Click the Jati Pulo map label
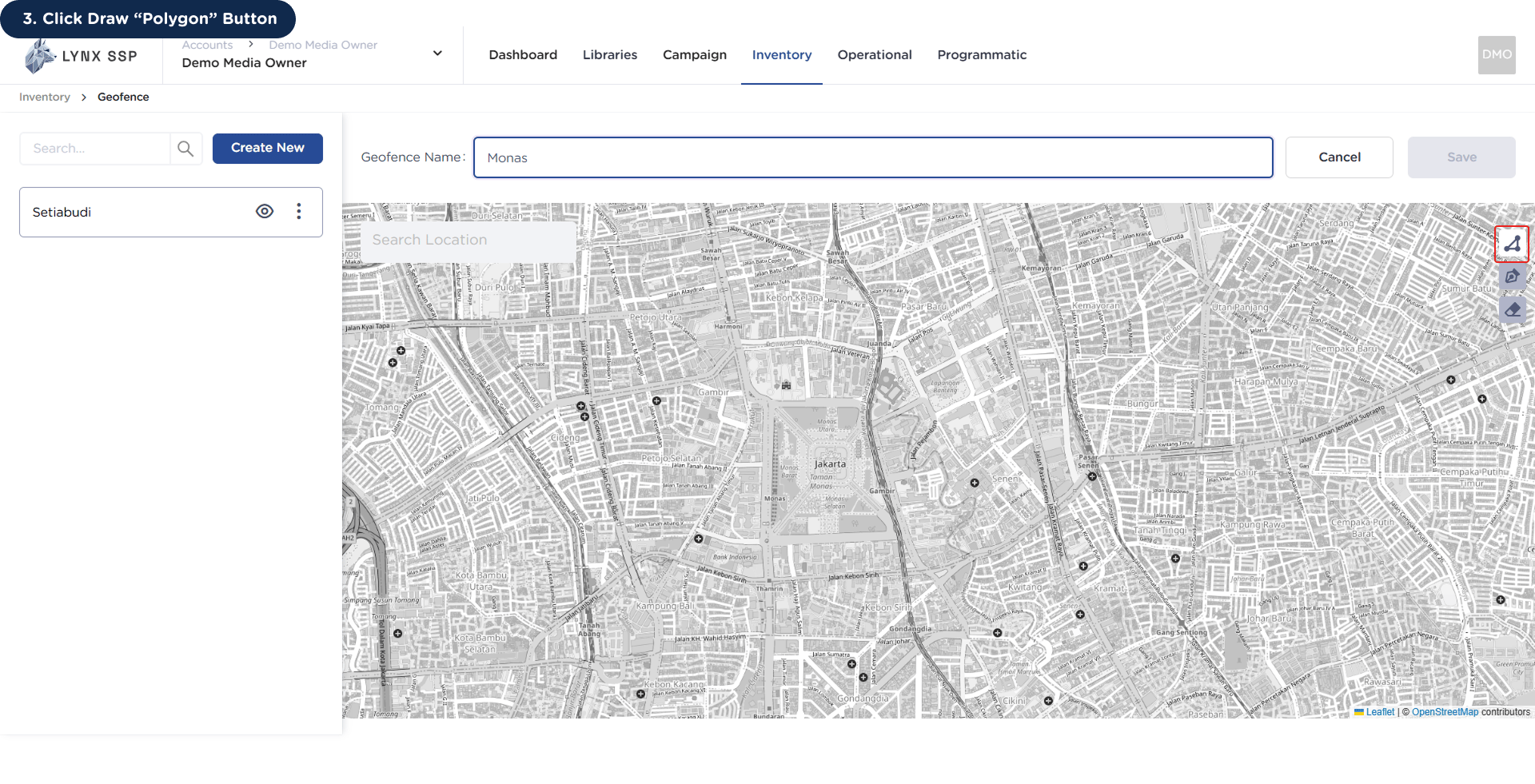 [483, 498]
